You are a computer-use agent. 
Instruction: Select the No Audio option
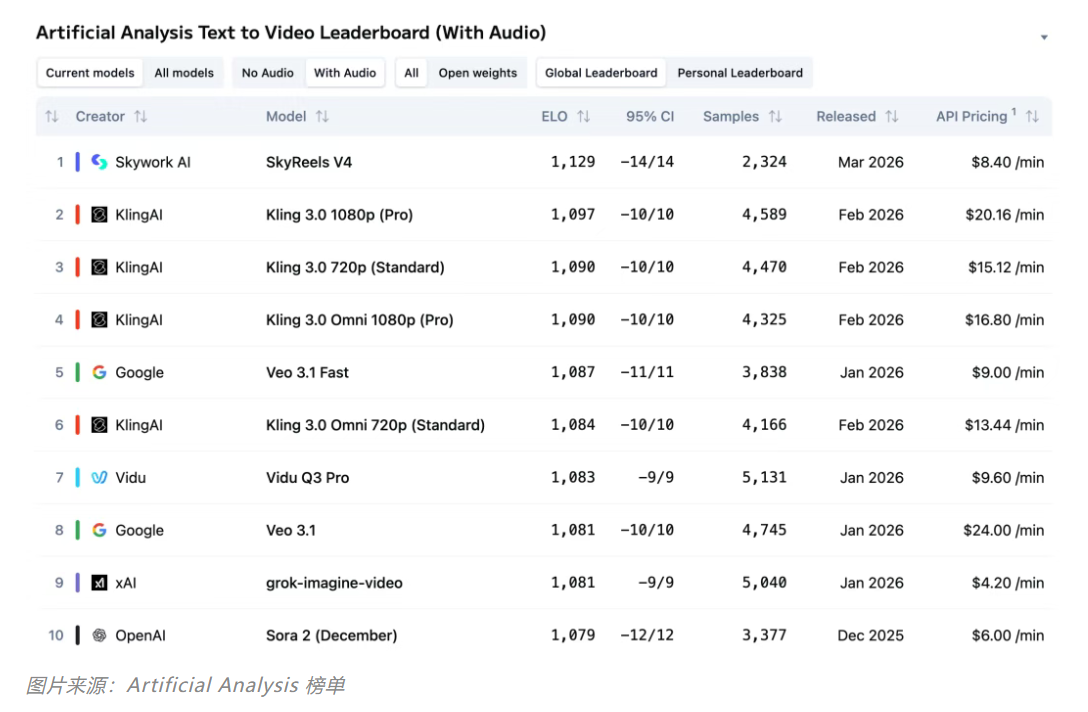[x=268, y=73]
